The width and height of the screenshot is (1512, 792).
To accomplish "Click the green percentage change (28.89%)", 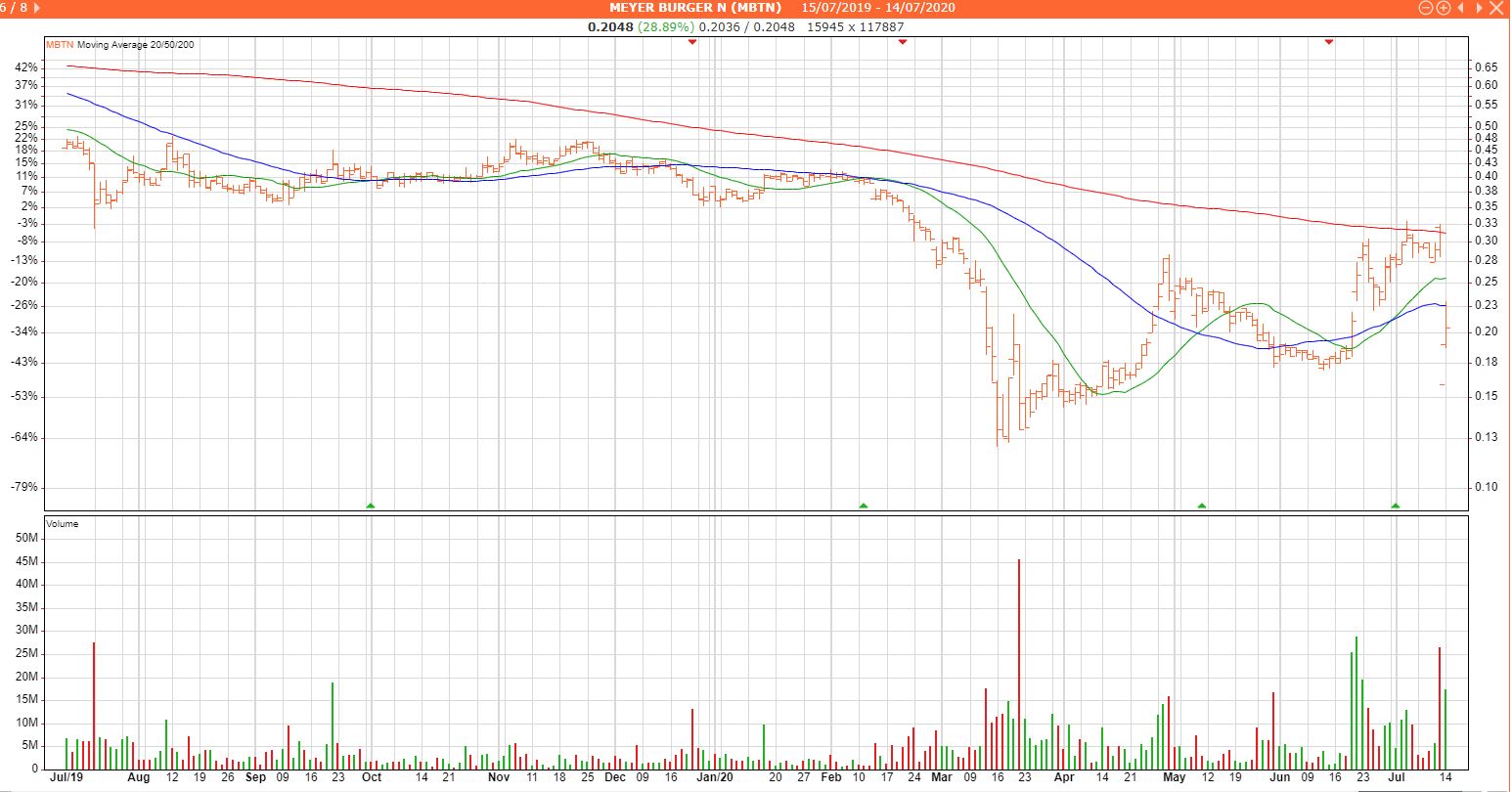I will click(x=665, y=26).
